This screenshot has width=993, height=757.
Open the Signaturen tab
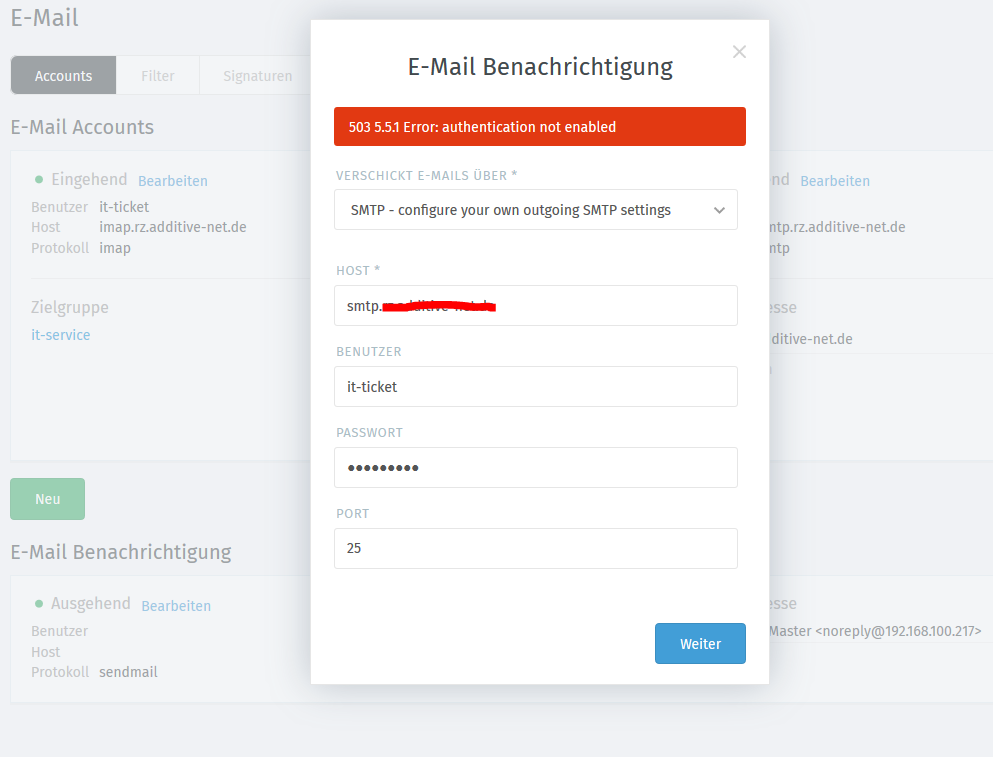(x=257, y=75)
